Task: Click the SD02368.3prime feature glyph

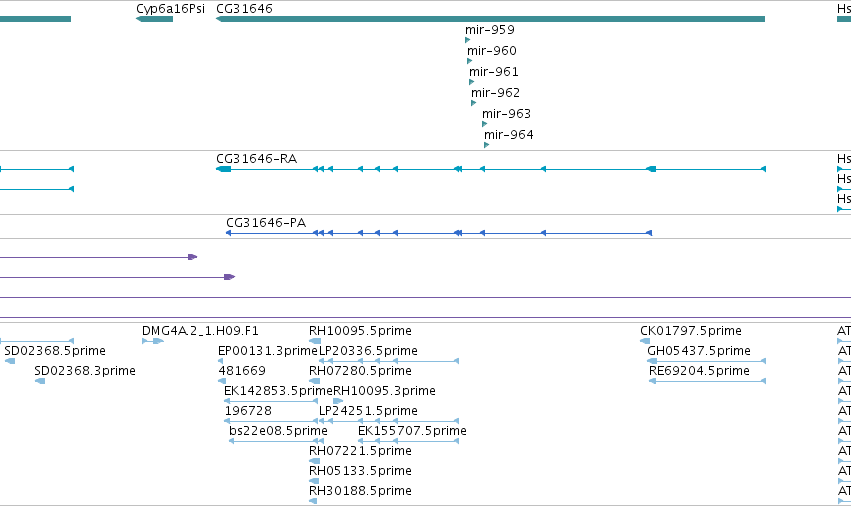Action: coord(40,381)
